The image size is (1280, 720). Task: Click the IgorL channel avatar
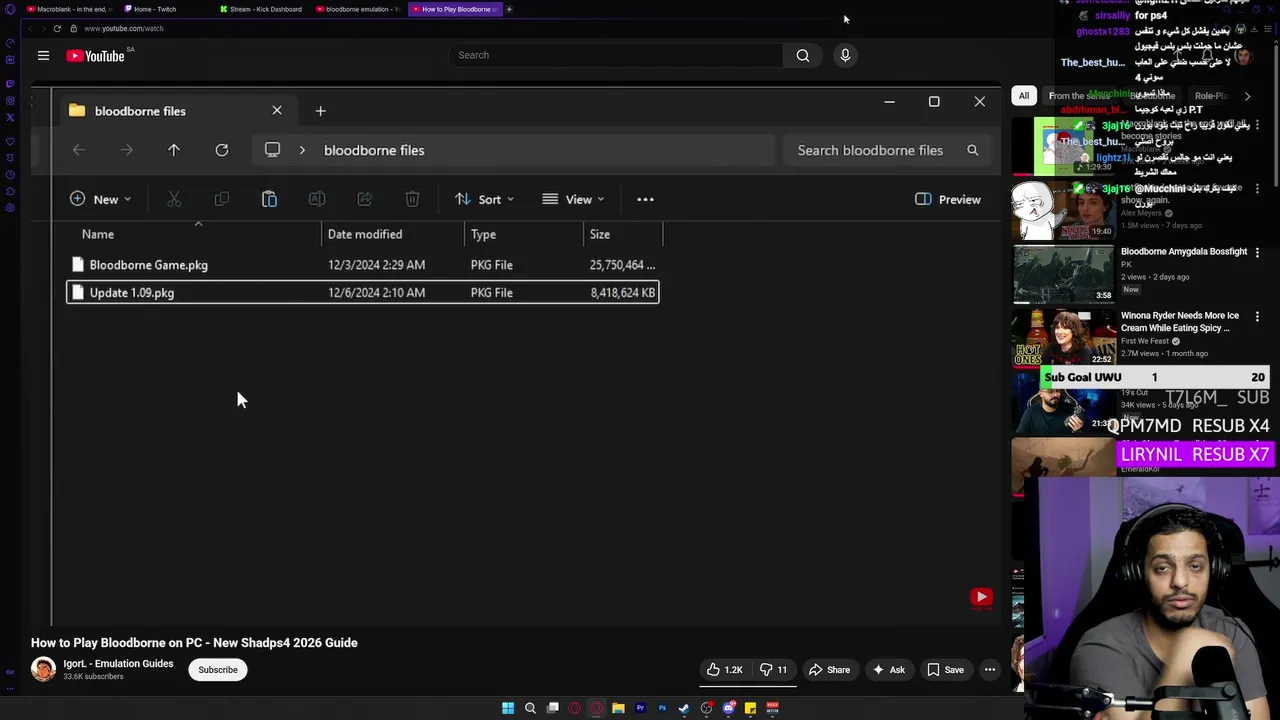tap(43, 669)
